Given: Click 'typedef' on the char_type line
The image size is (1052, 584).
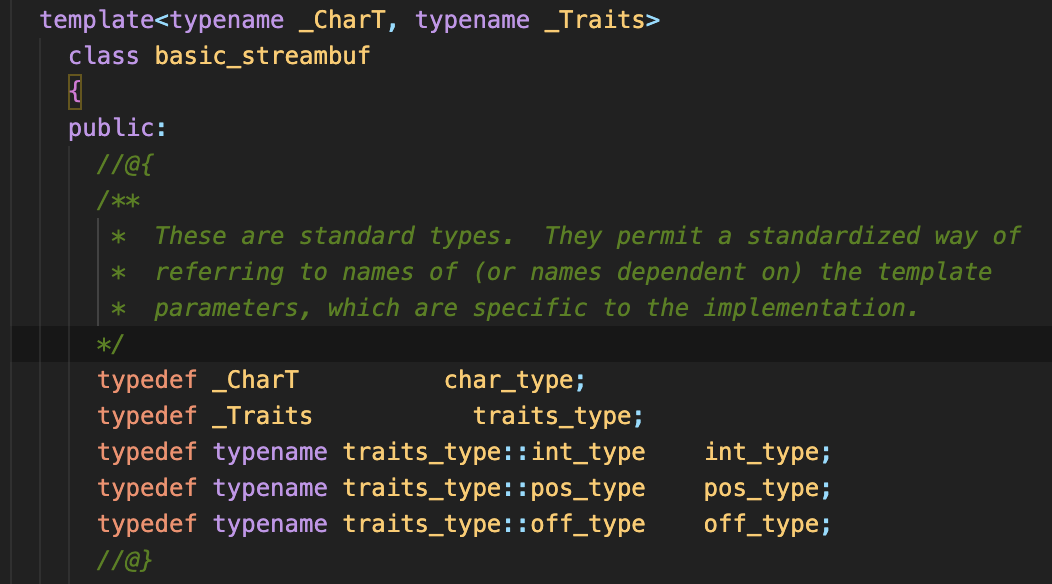Looking at the screenshot, I should [148, 381].
